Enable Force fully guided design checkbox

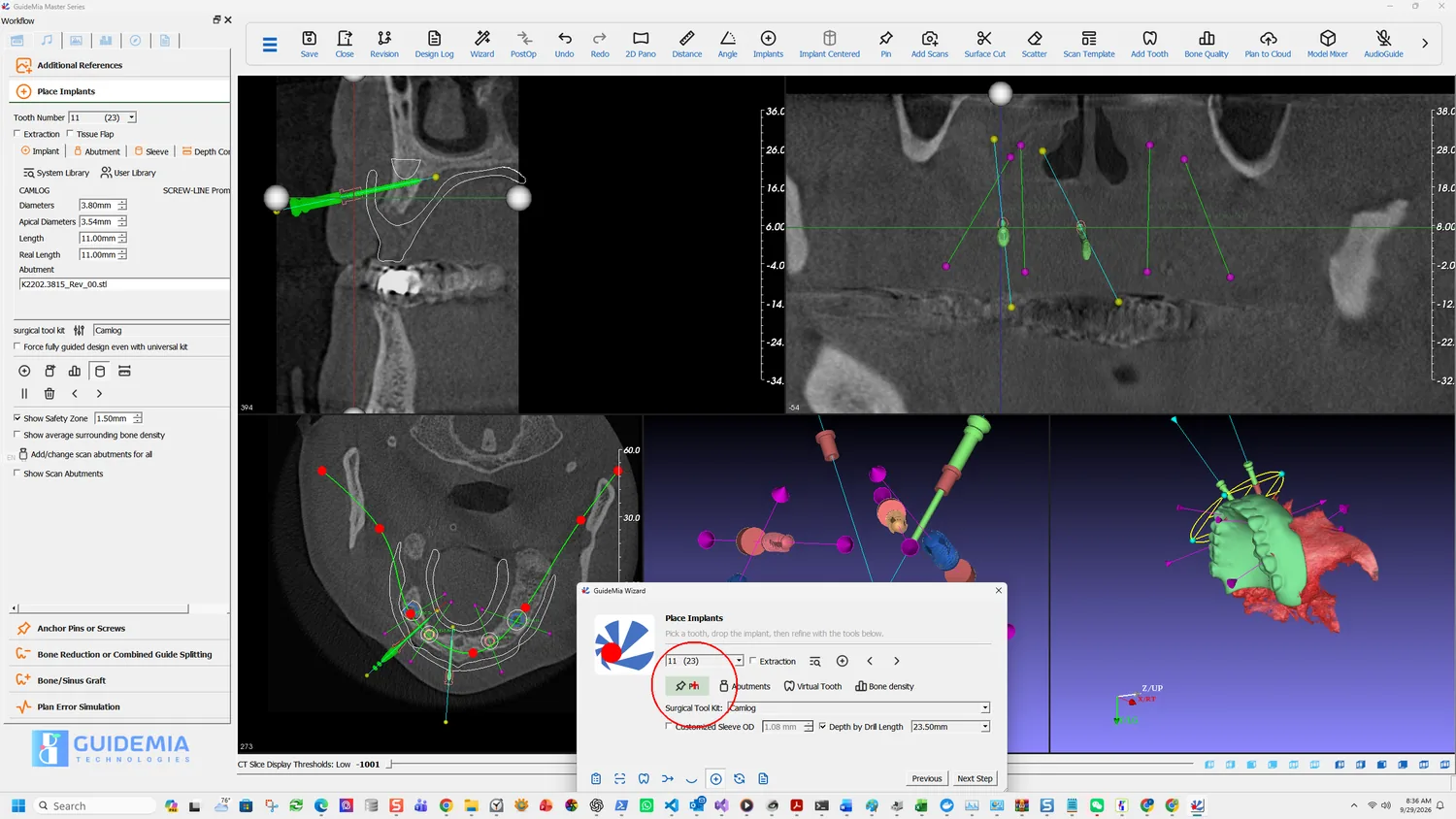(x=17, y=346)
